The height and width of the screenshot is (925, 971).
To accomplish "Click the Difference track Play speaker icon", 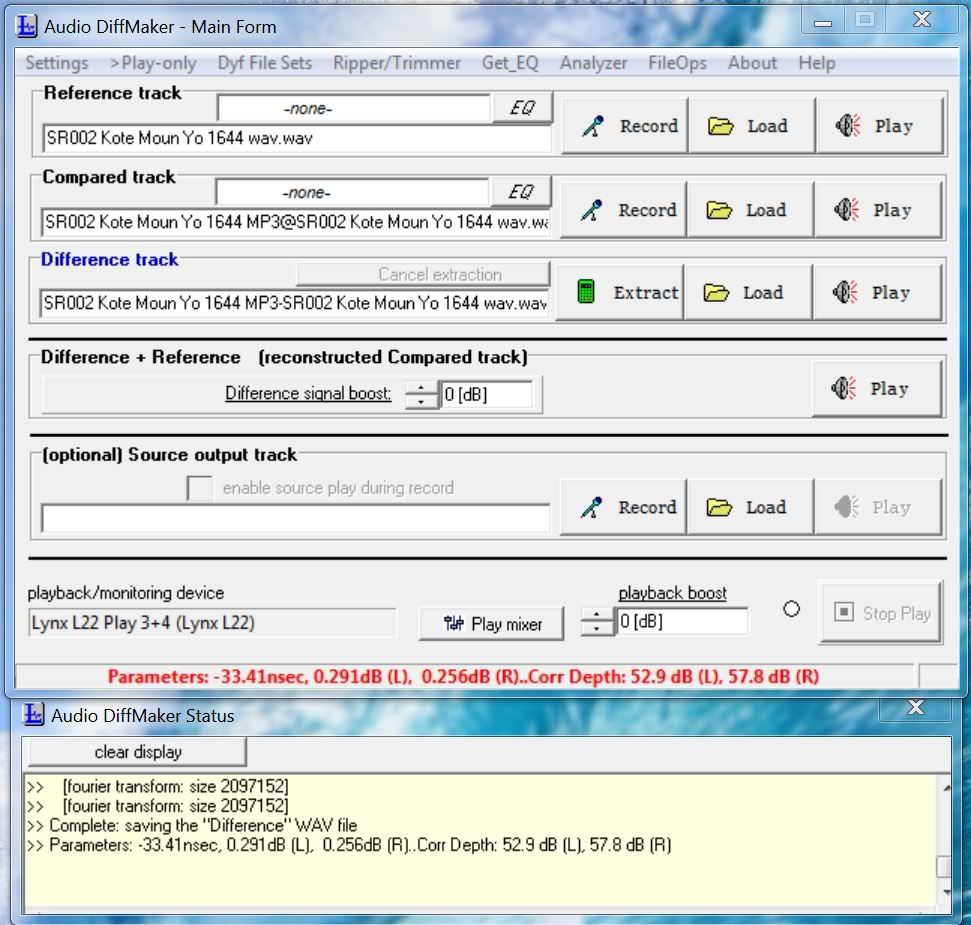I will 845,292.
